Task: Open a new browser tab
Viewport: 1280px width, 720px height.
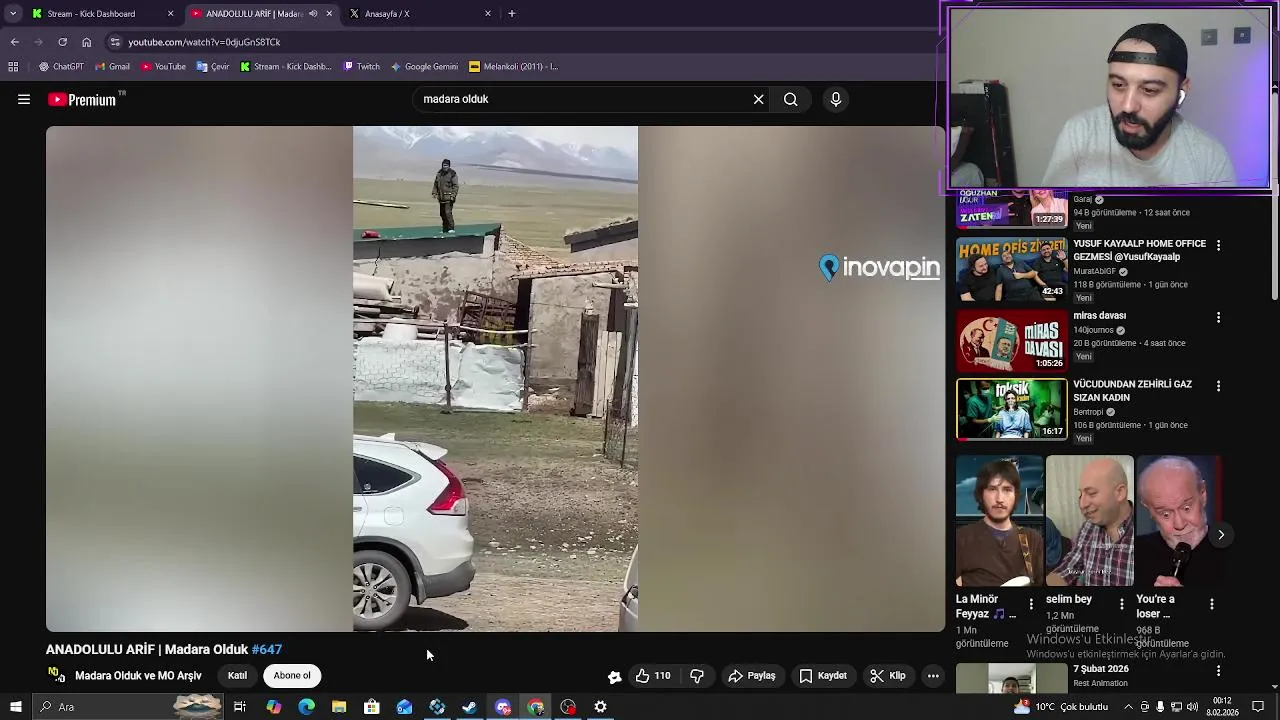Action: tap(511, 14)
